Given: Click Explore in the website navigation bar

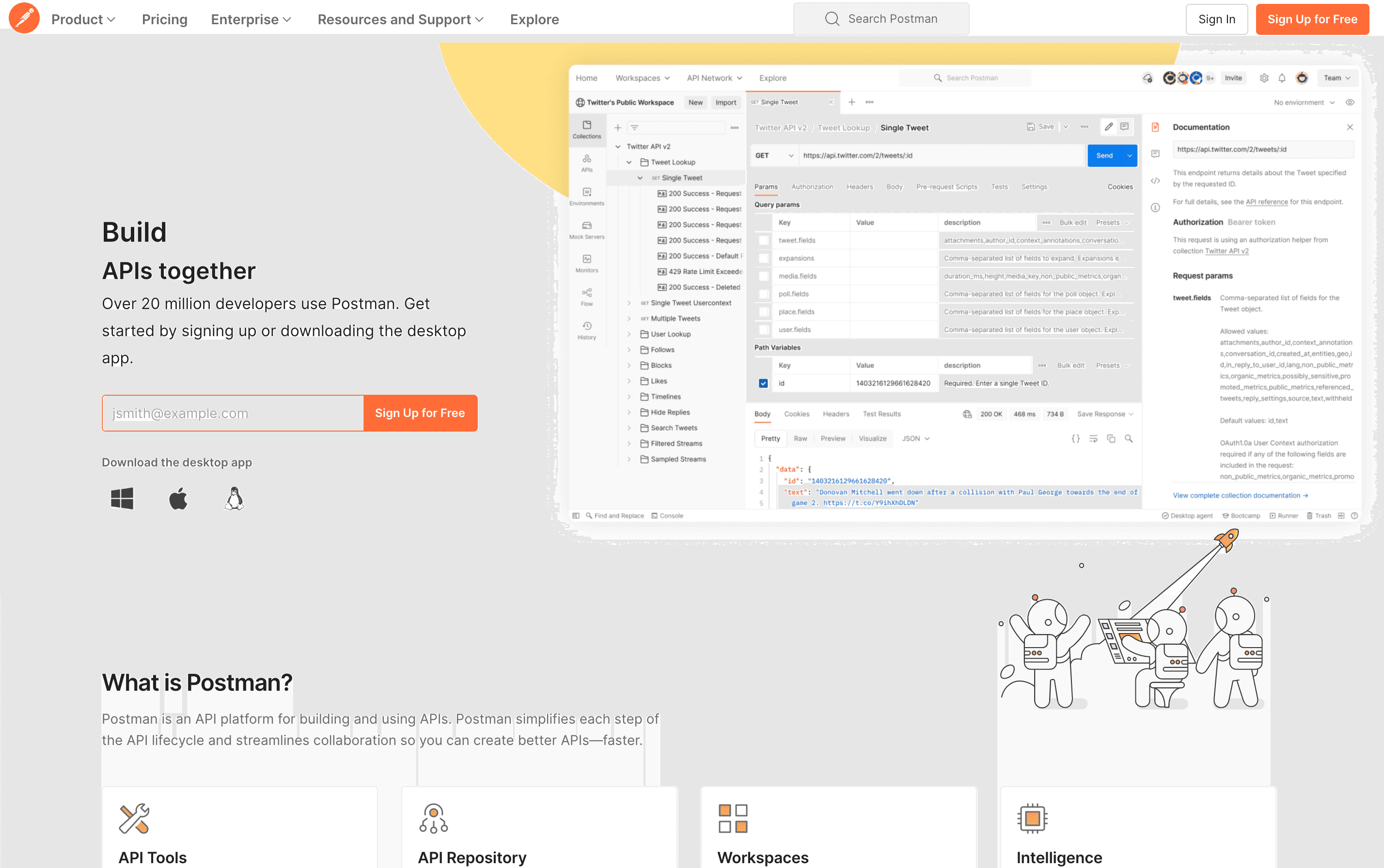Looking at the screenshot, I should click(534, 19).
